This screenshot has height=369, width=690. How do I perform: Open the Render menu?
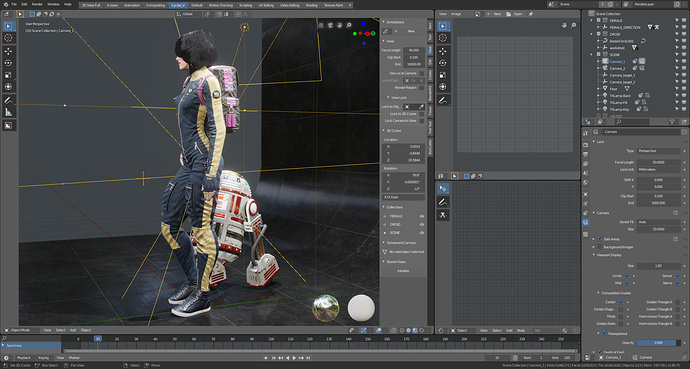tap(37, 4)
